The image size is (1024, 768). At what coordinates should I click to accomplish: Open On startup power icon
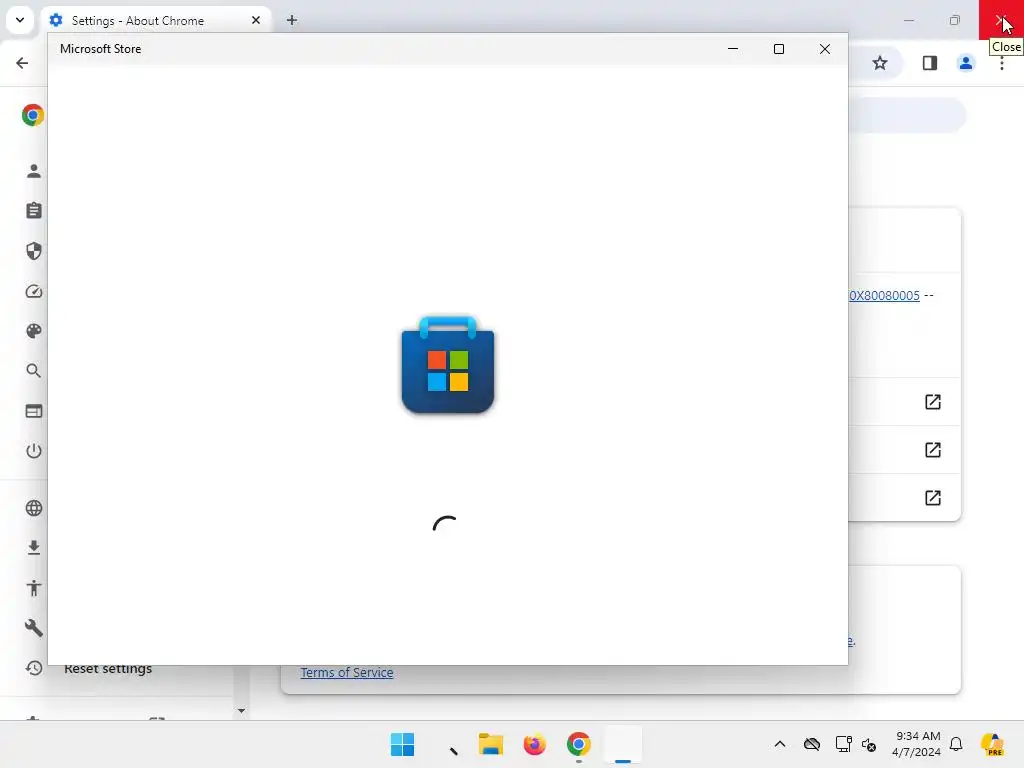coord(34,451)
